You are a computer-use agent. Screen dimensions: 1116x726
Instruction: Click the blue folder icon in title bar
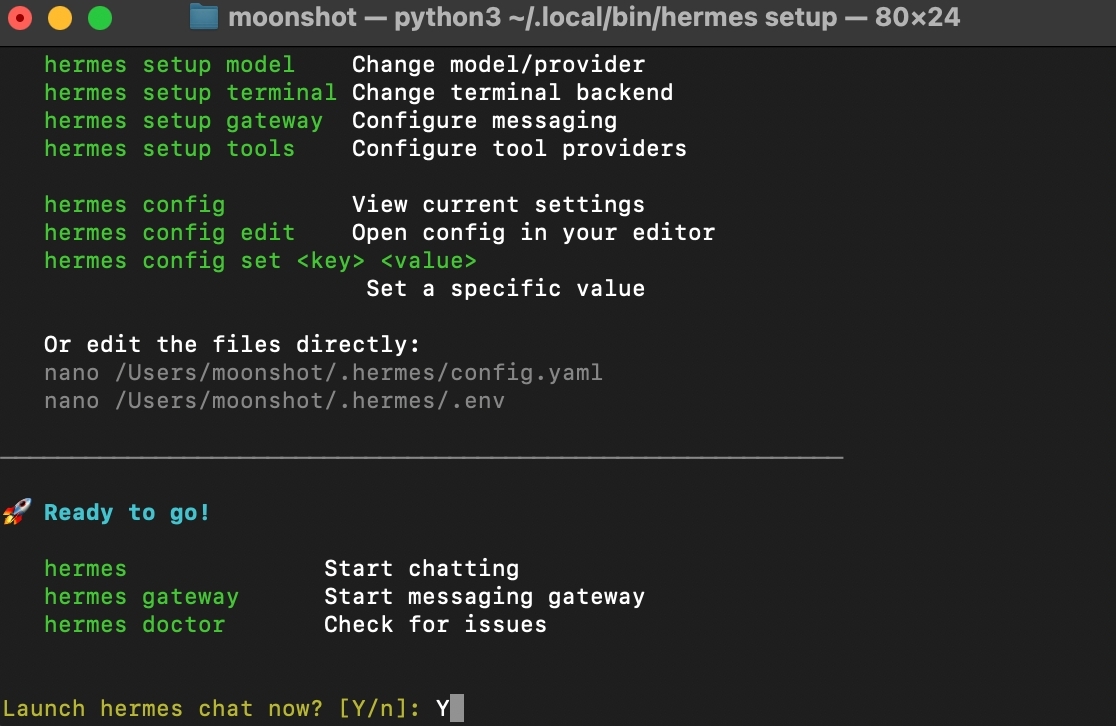[204, 17]
